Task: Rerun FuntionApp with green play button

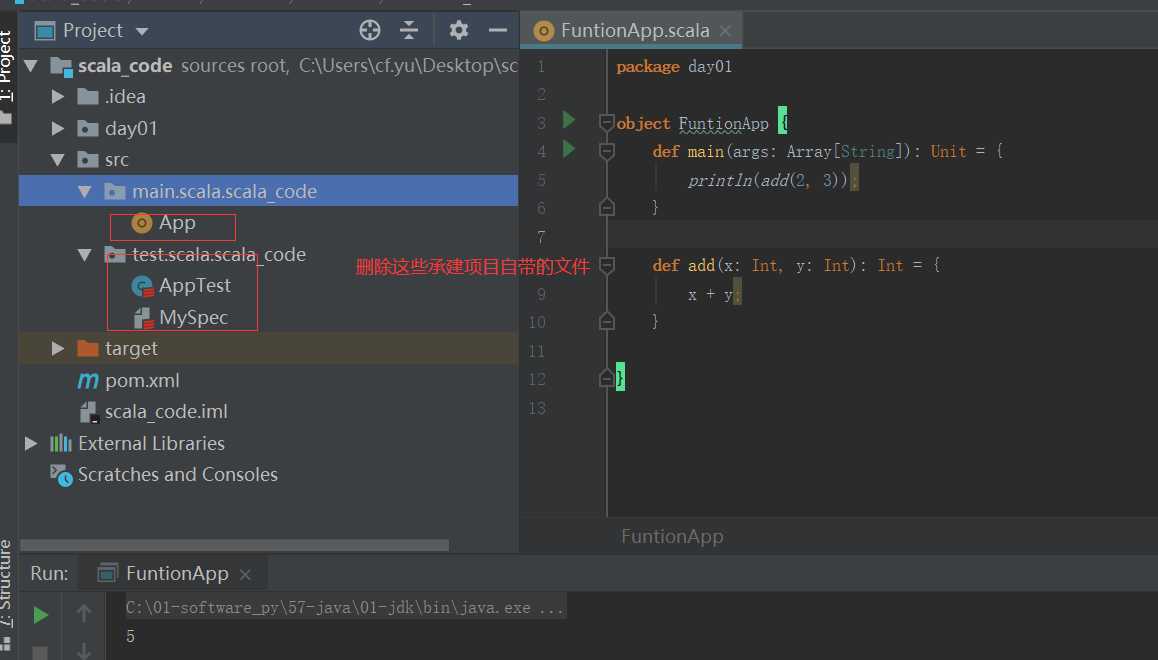Action: 41,615
